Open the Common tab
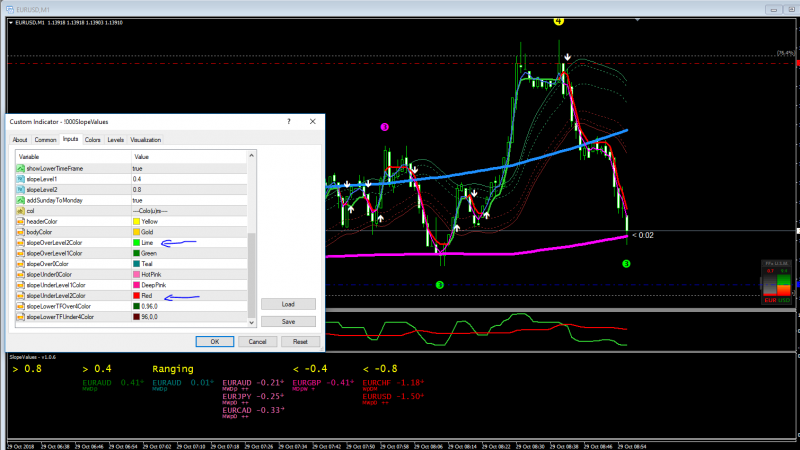 tap(45, 140)
